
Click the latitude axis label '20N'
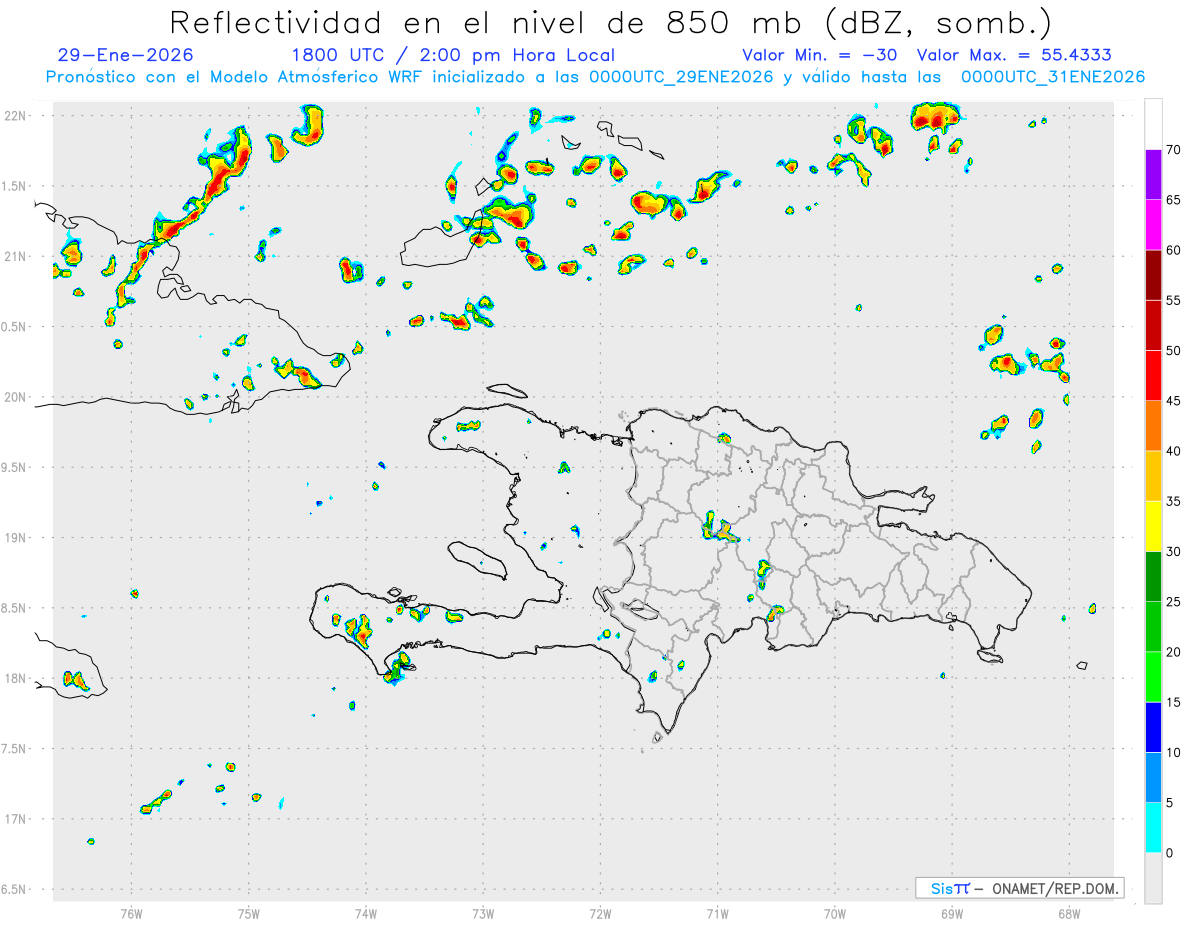click(x=15, y=397)
